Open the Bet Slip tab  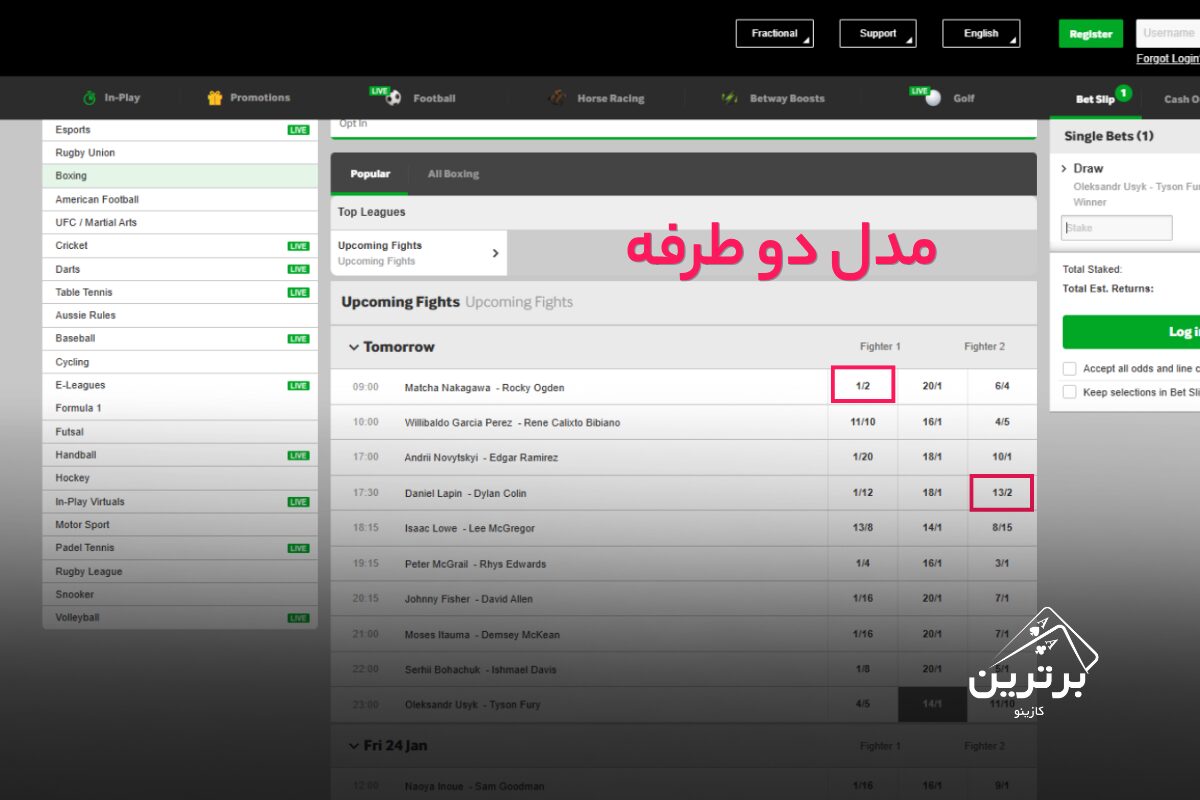click(x=1095, y=99)
